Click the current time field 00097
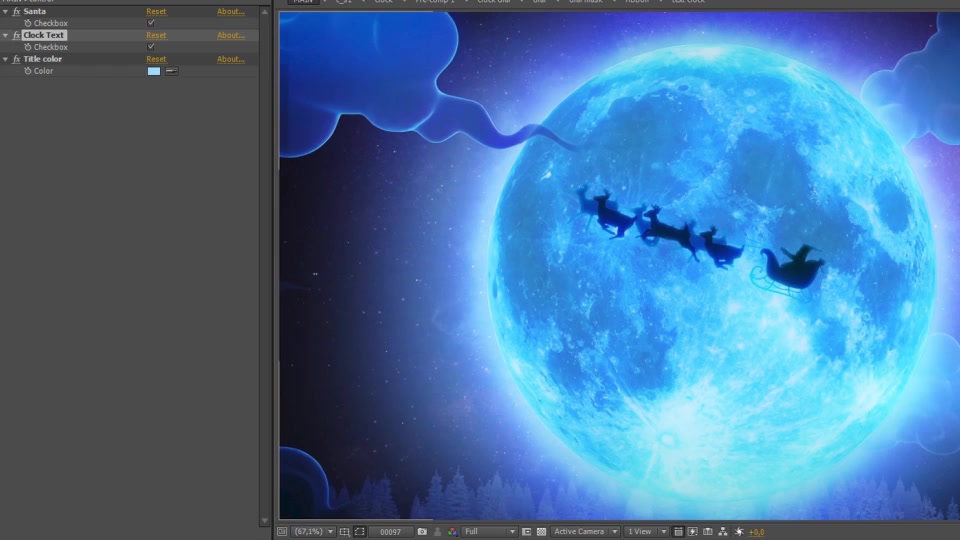This screenshot has width=960, height=540. (390, 531)
